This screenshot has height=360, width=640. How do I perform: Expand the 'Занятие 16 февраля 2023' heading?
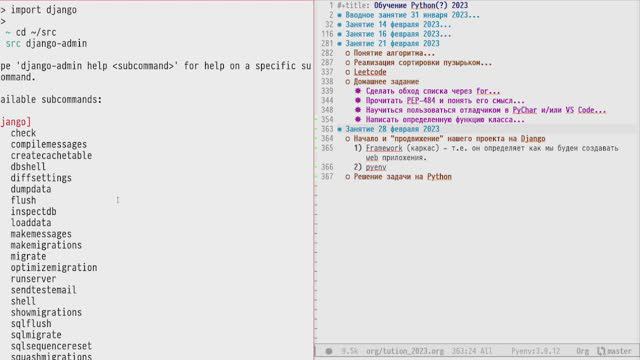(x=398, y=34)
